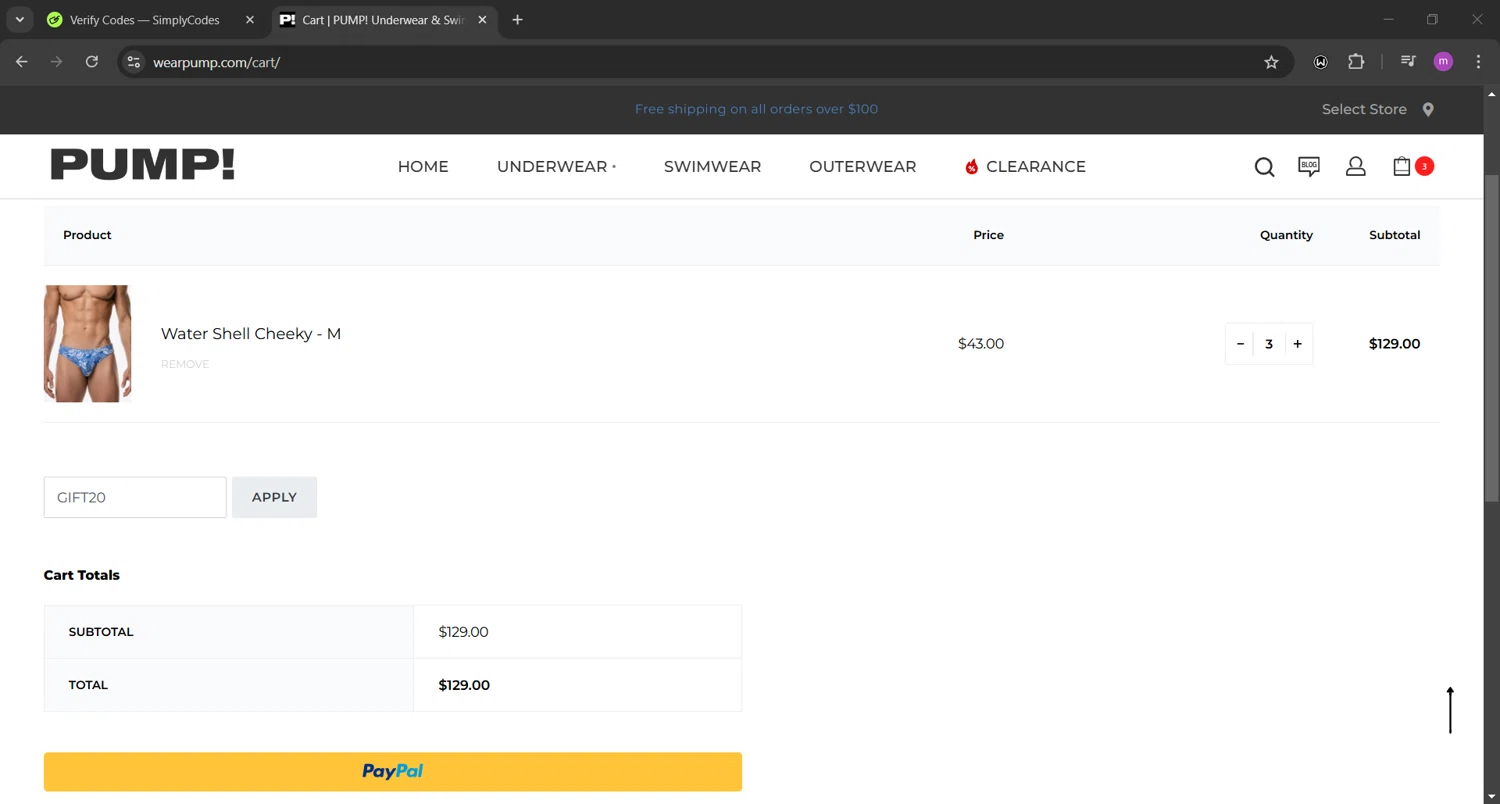Image resolution: width=1500 pixels, height=804 pixels.
Task: Click the Price column header
Action: click(988, 235)
